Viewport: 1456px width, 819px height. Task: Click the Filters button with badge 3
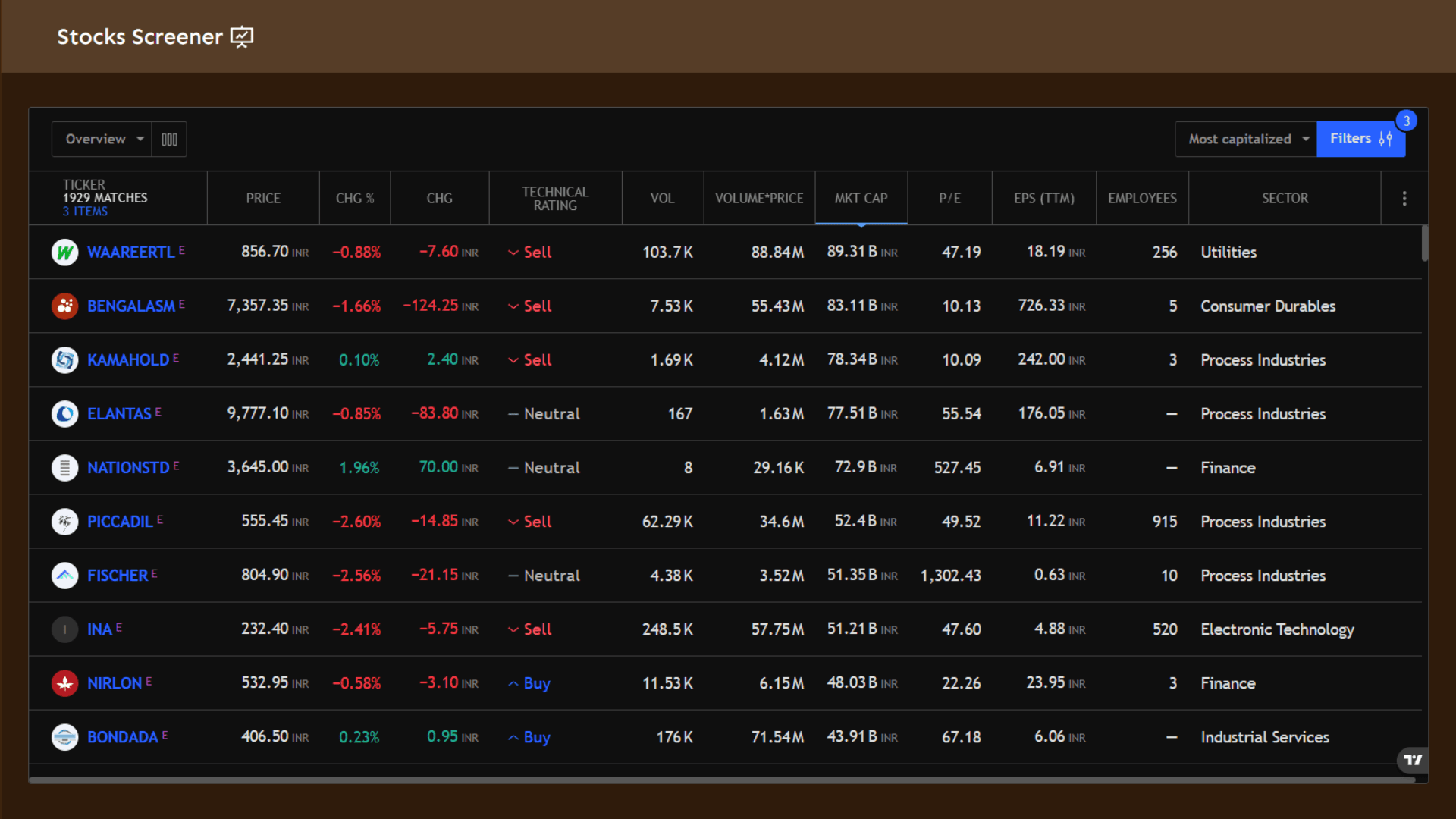1360,139
